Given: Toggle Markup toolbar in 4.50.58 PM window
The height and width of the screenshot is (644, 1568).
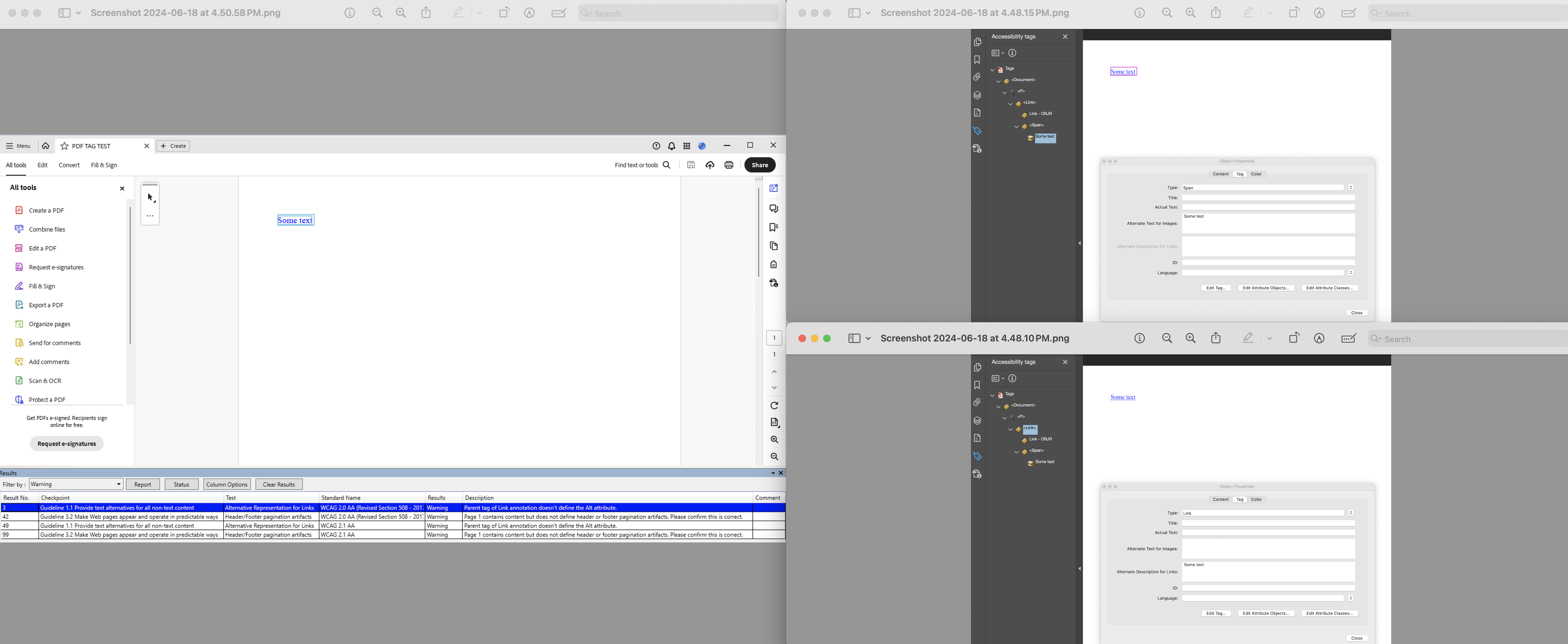Looking at the screenshot, I should [x=529, y=13].
